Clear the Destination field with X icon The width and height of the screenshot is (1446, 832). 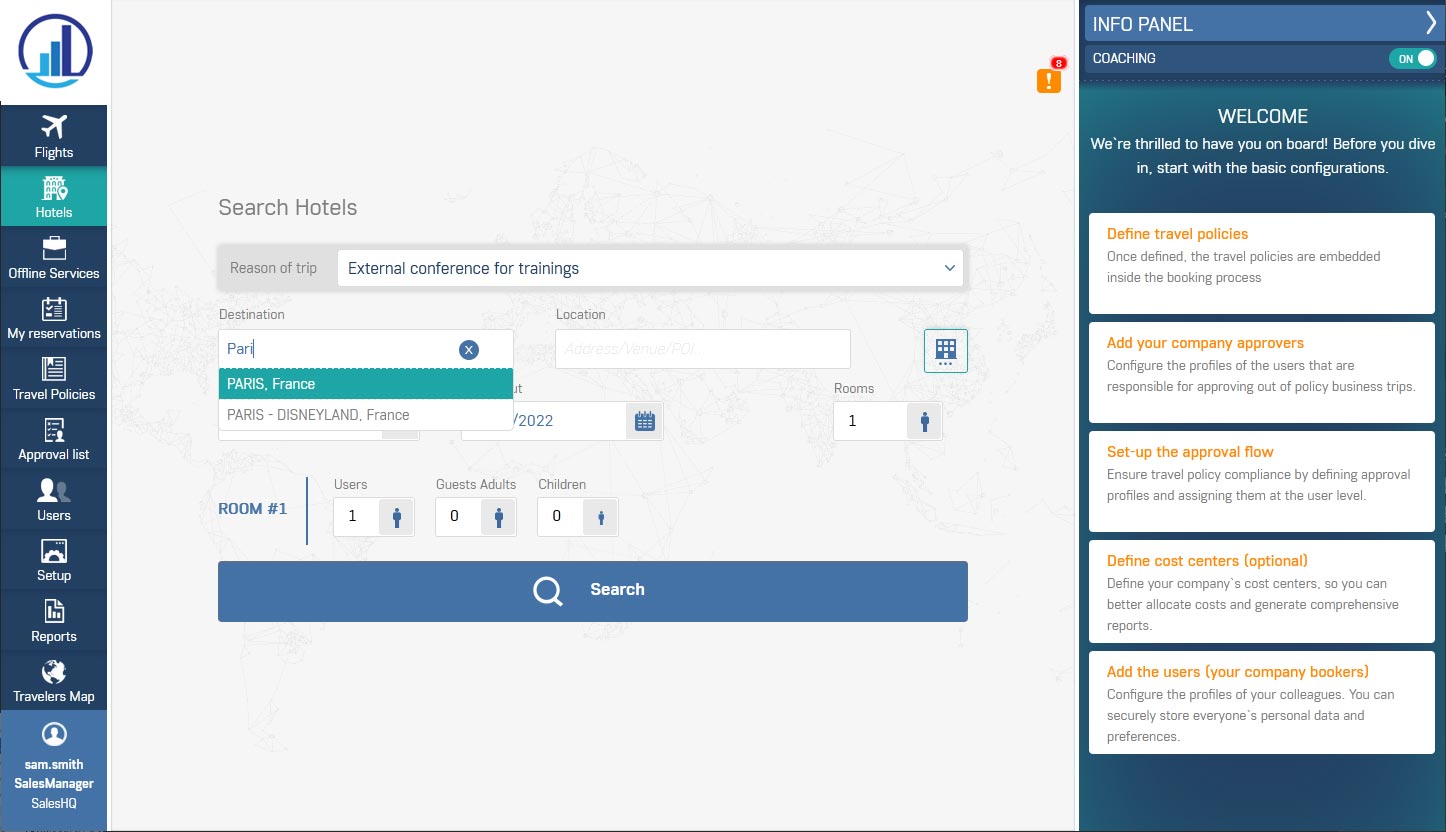coord(468,349)
